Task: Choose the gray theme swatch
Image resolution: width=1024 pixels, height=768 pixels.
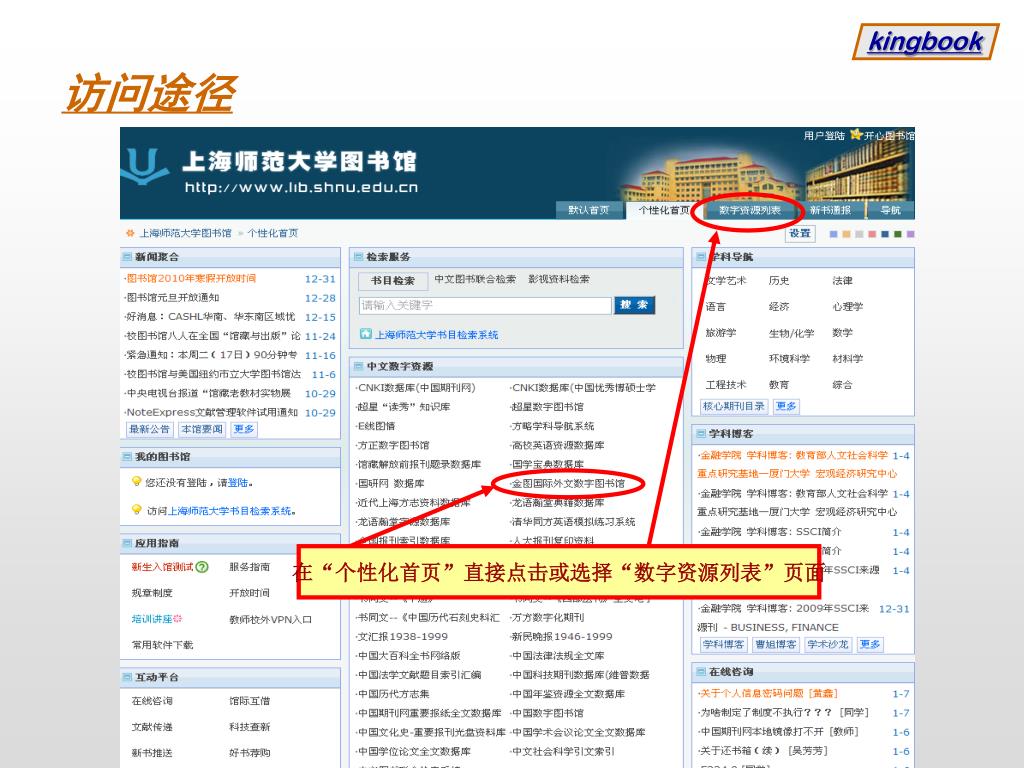Action: (859, 234)
